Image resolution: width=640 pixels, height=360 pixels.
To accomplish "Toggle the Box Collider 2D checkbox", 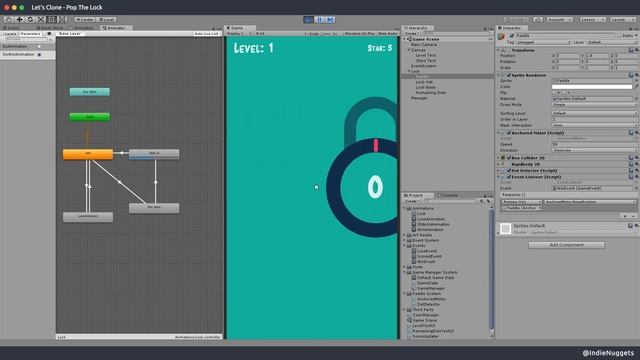I will point(509,158).
